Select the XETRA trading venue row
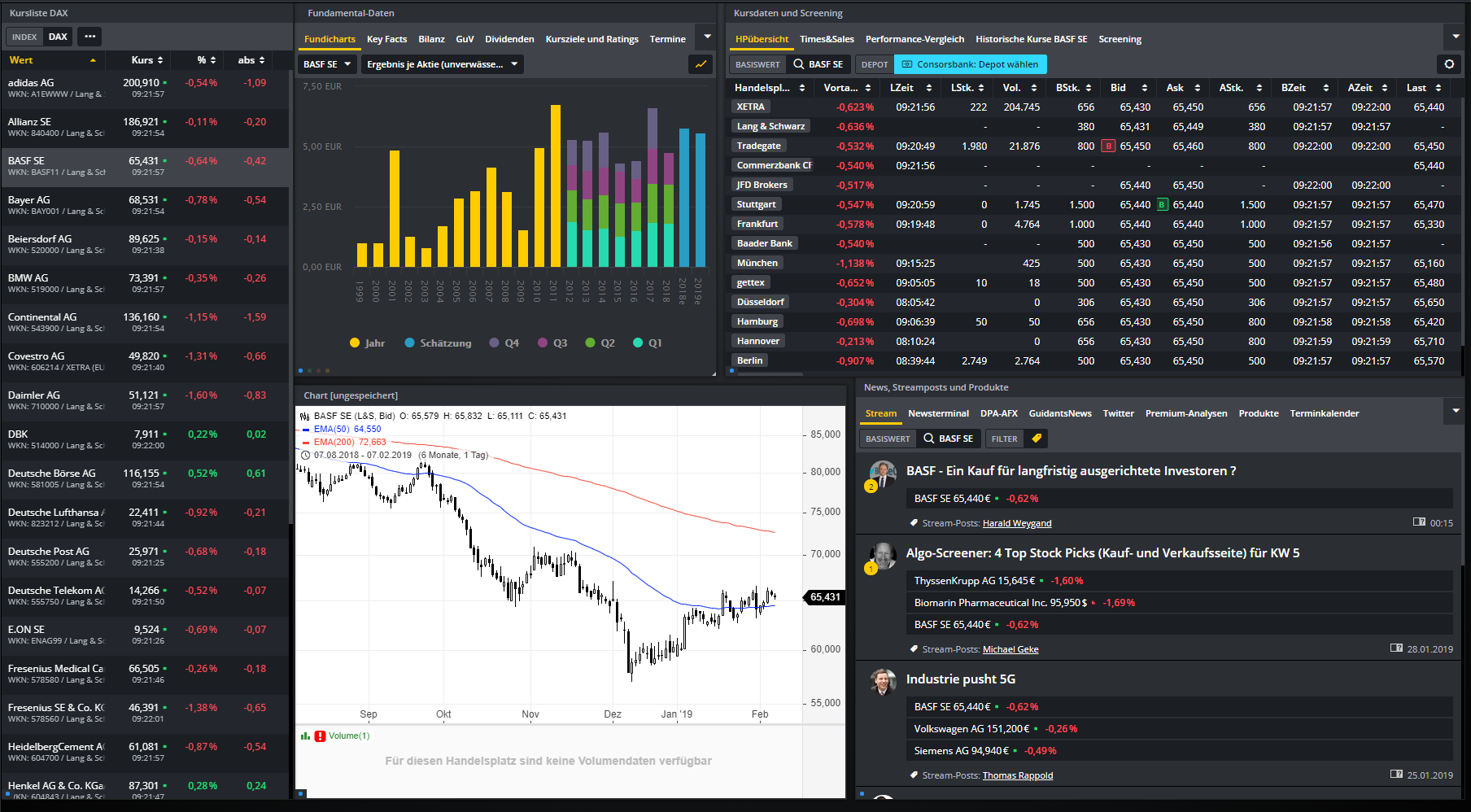The width and height of the screenshot is (1471, 812). tap(1093, 107)
